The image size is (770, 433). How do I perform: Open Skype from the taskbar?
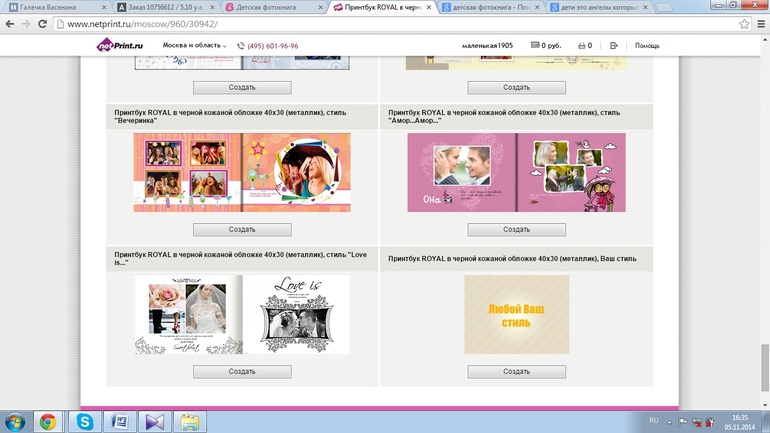point(85,421)
